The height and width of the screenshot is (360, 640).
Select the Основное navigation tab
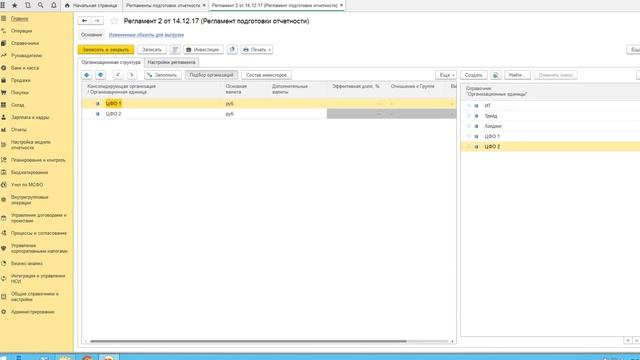[x=91, y=35]
